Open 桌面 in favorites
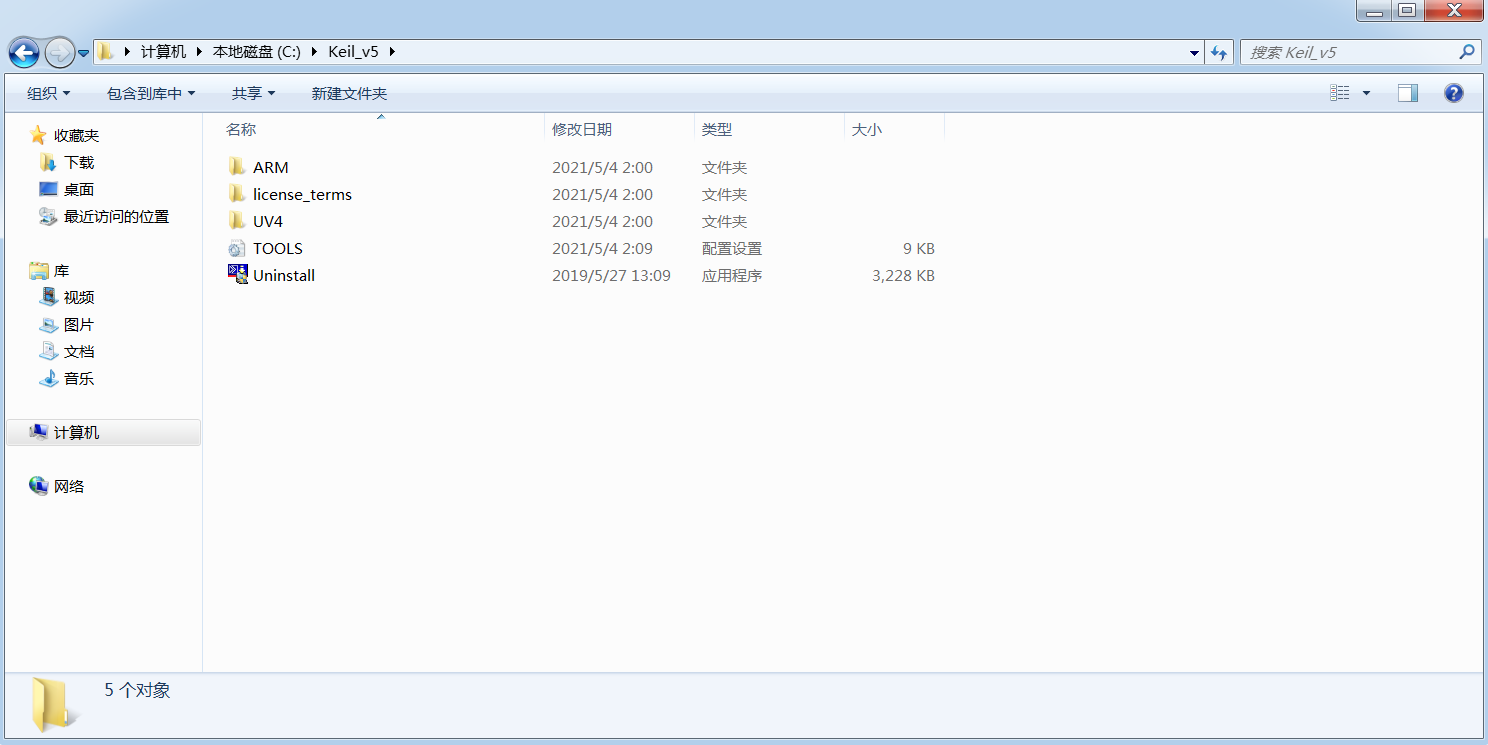 pos(79,190)
